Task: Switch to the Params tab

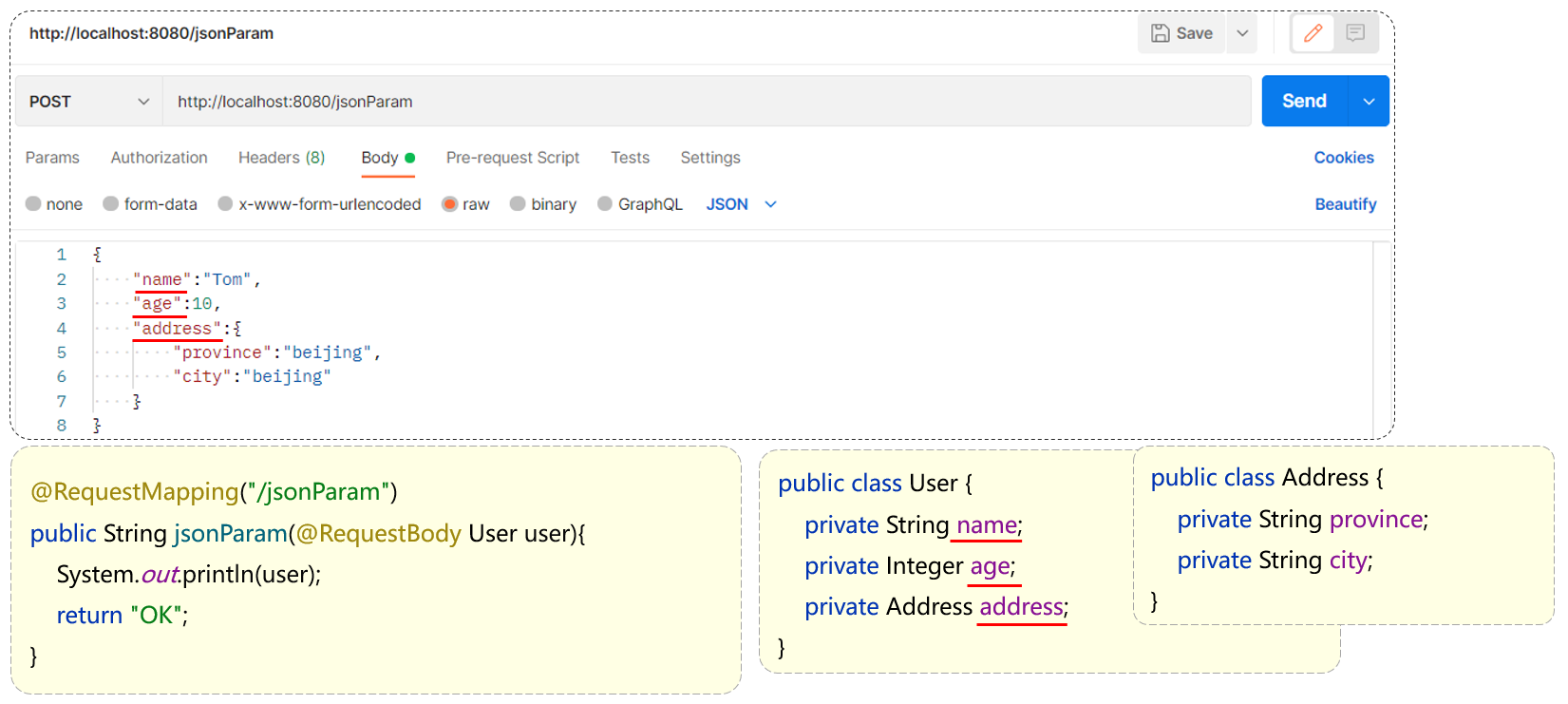Action: point(52,158)
